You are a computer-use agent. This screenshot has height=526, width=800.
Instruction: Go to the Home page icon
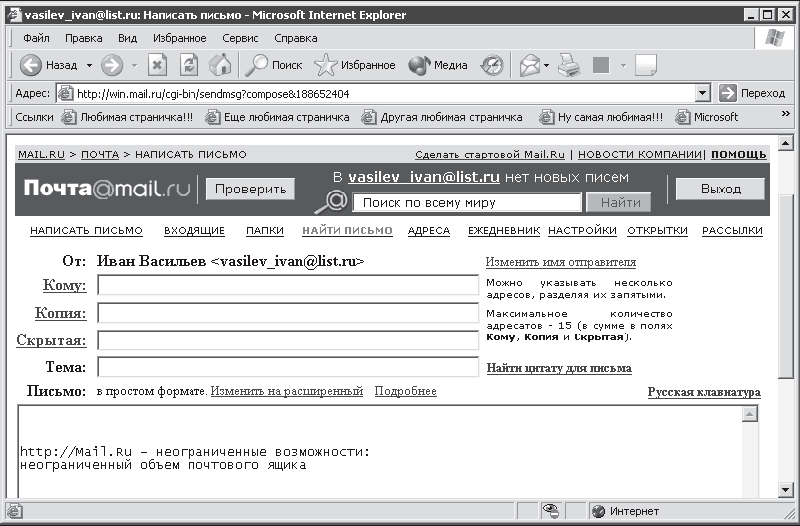pyautogui.click(x=220, y=65)
